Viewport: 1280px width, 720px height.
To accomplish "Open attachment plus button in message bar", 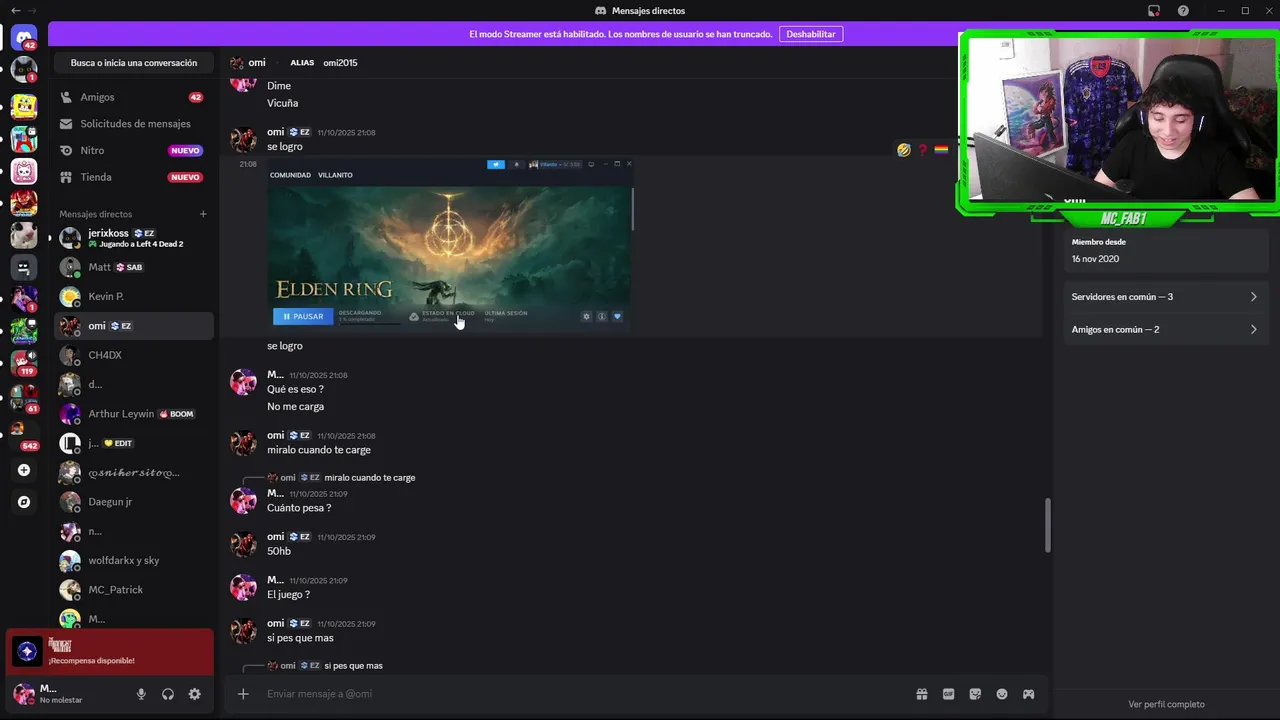I will click(x=243, y=694).
